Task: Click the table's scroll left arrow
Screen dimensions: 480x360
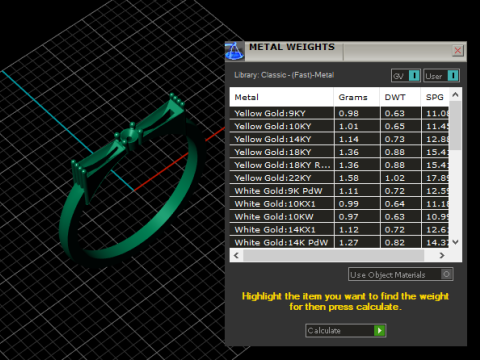Action: [236, 255]
